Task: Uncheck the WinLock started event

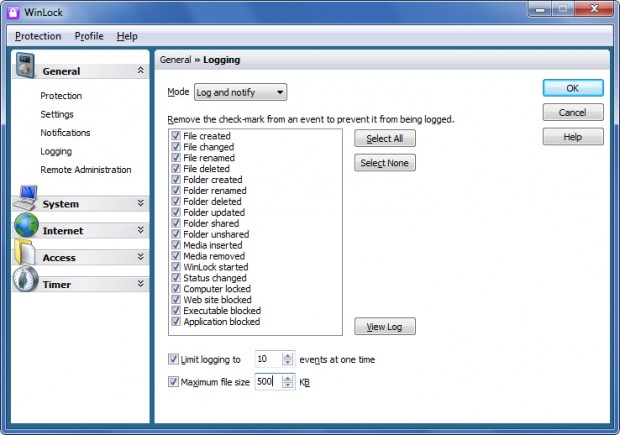Action: coord(176,267)
